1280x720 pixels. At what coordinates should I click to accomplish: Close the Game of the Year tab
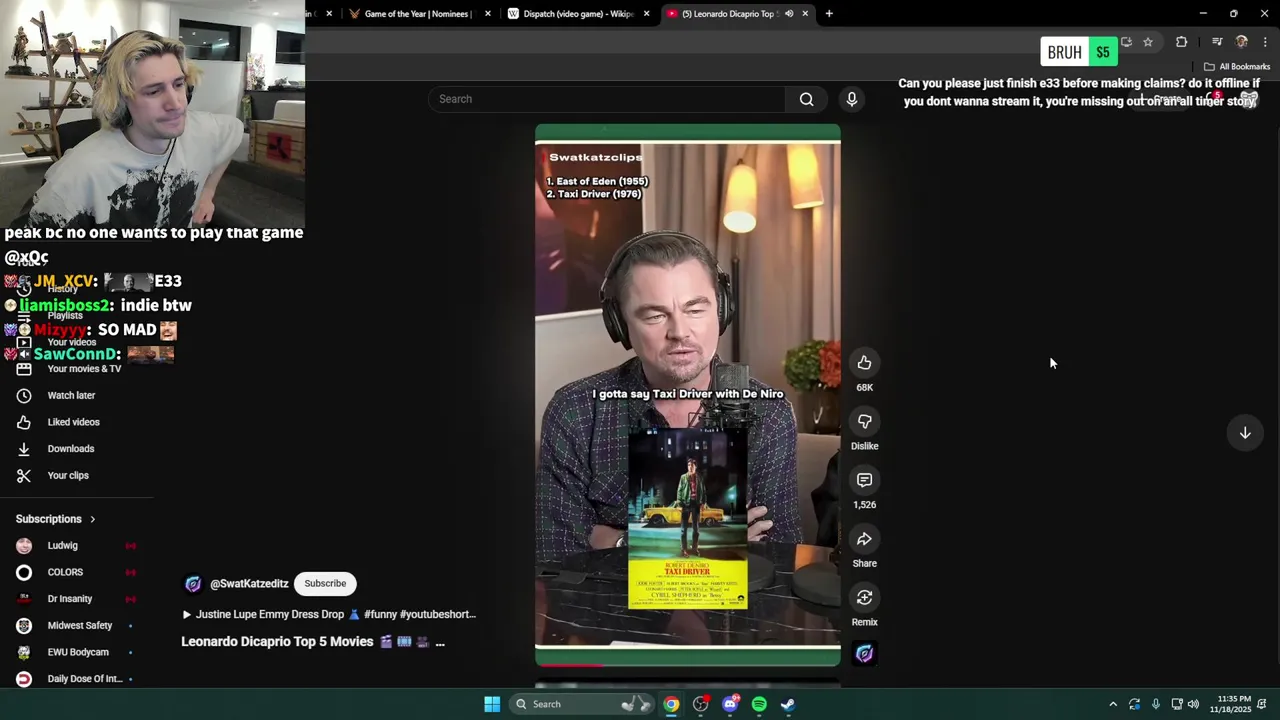click(488, 14)
